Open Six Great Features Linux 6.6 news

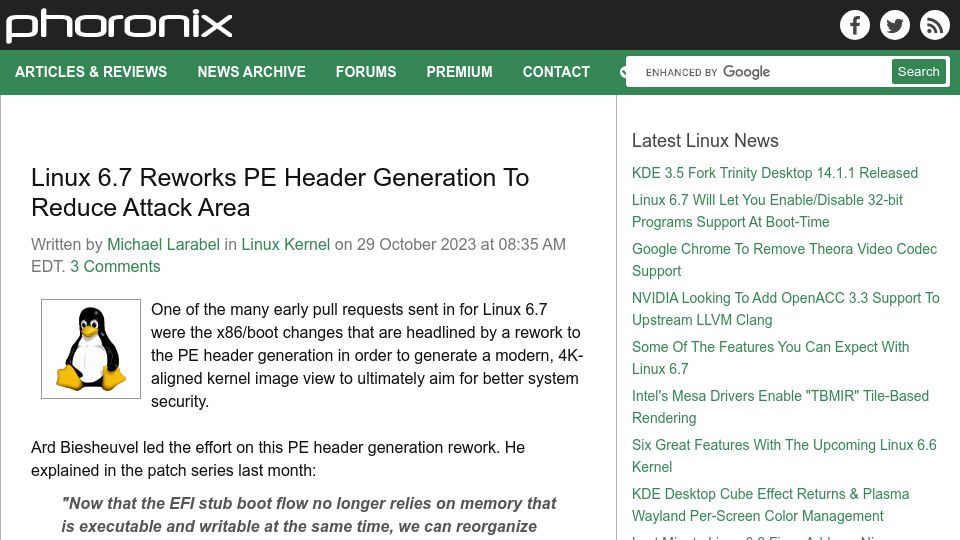coord(784,456)
